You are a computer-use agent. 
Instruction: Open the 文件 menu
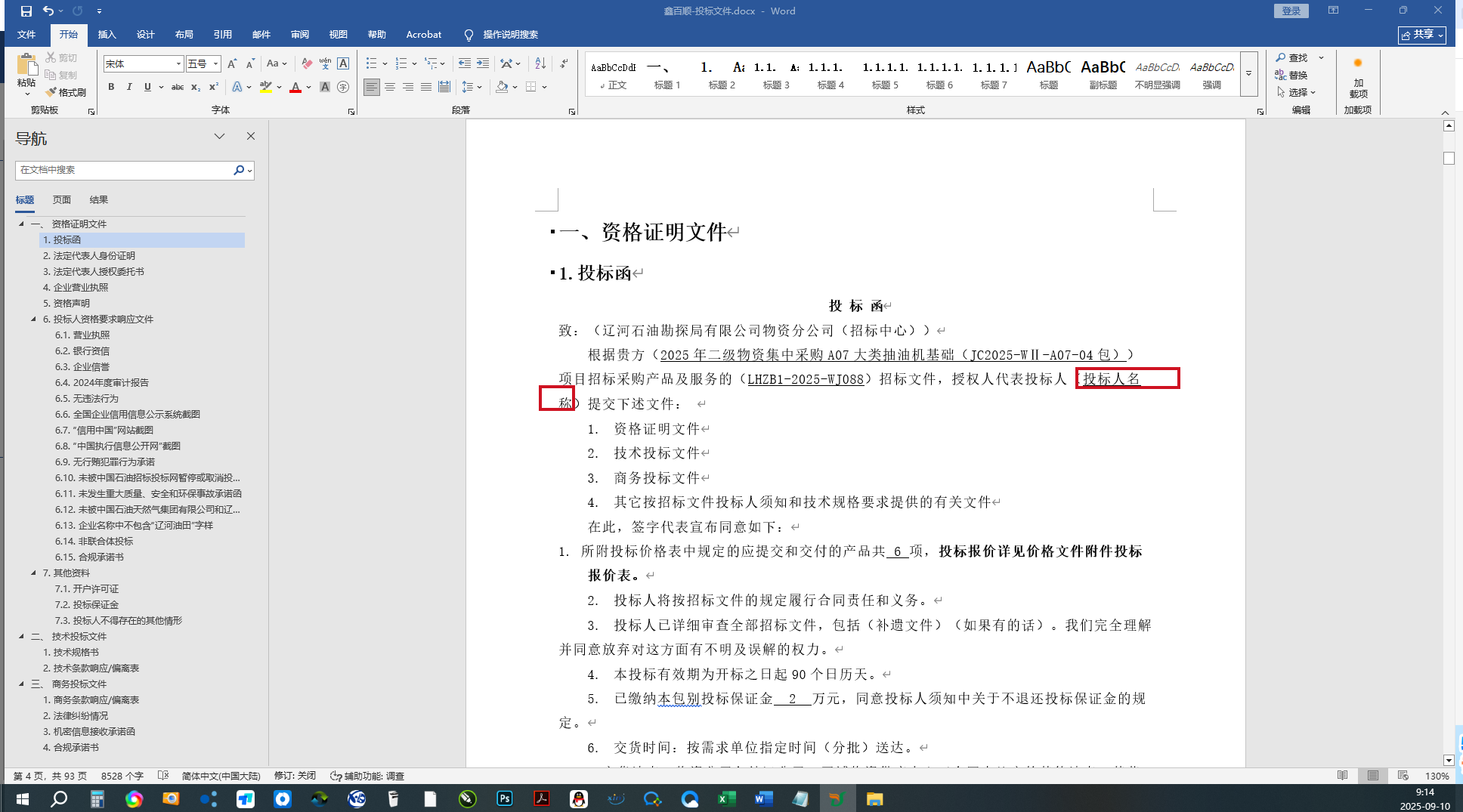26,35
